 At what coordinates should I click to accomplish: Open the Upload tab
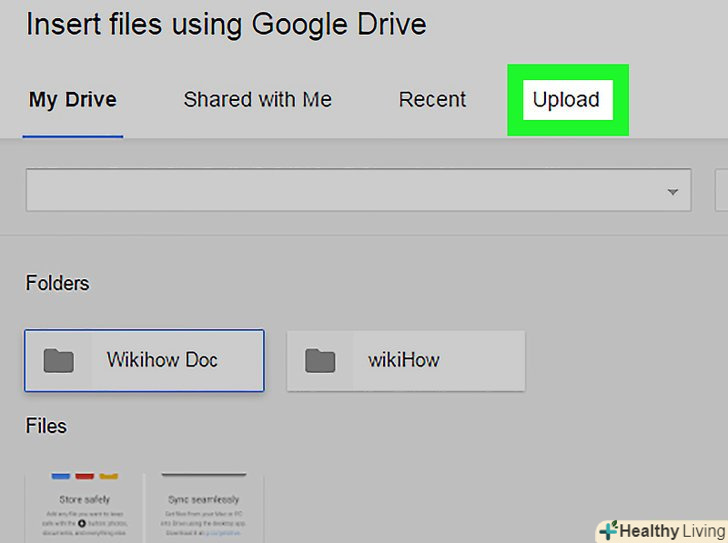pyautogui.click(x=567, y=100)
